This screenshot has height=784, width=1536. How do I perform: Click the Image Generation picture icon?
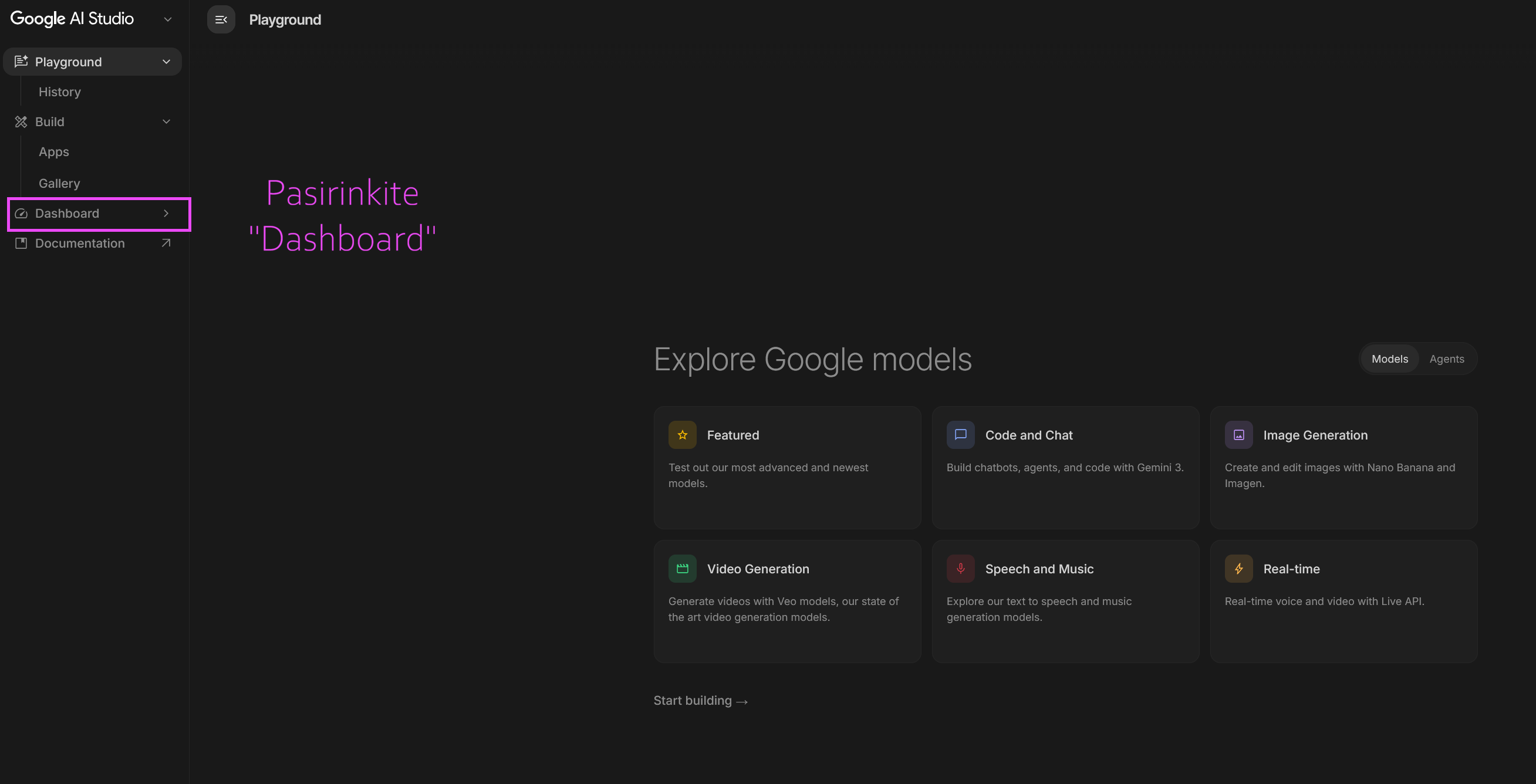(x=1238, y=435)
